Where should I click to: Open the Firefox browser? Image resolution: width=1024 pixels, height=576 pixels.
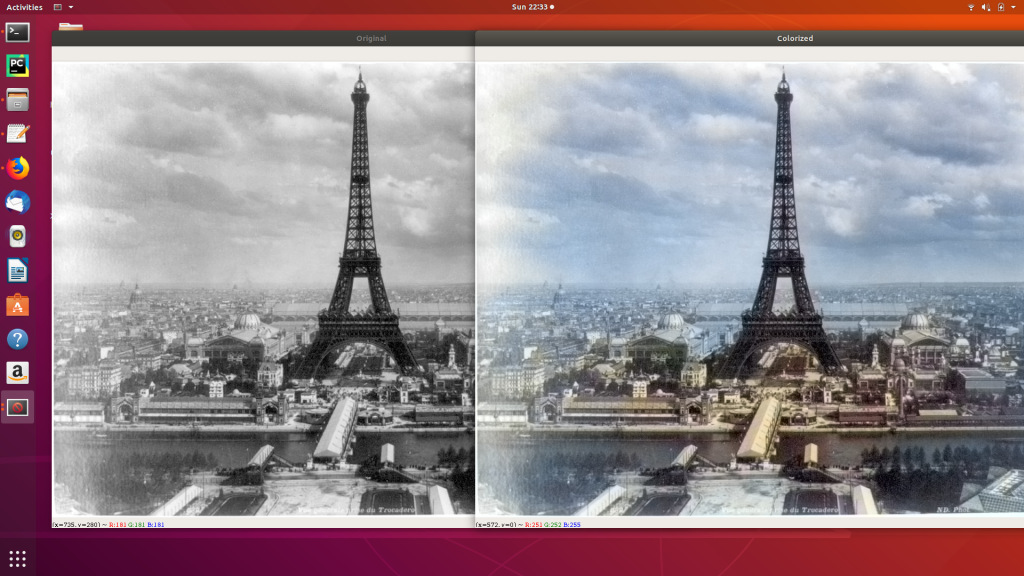(x=17, y=168)
